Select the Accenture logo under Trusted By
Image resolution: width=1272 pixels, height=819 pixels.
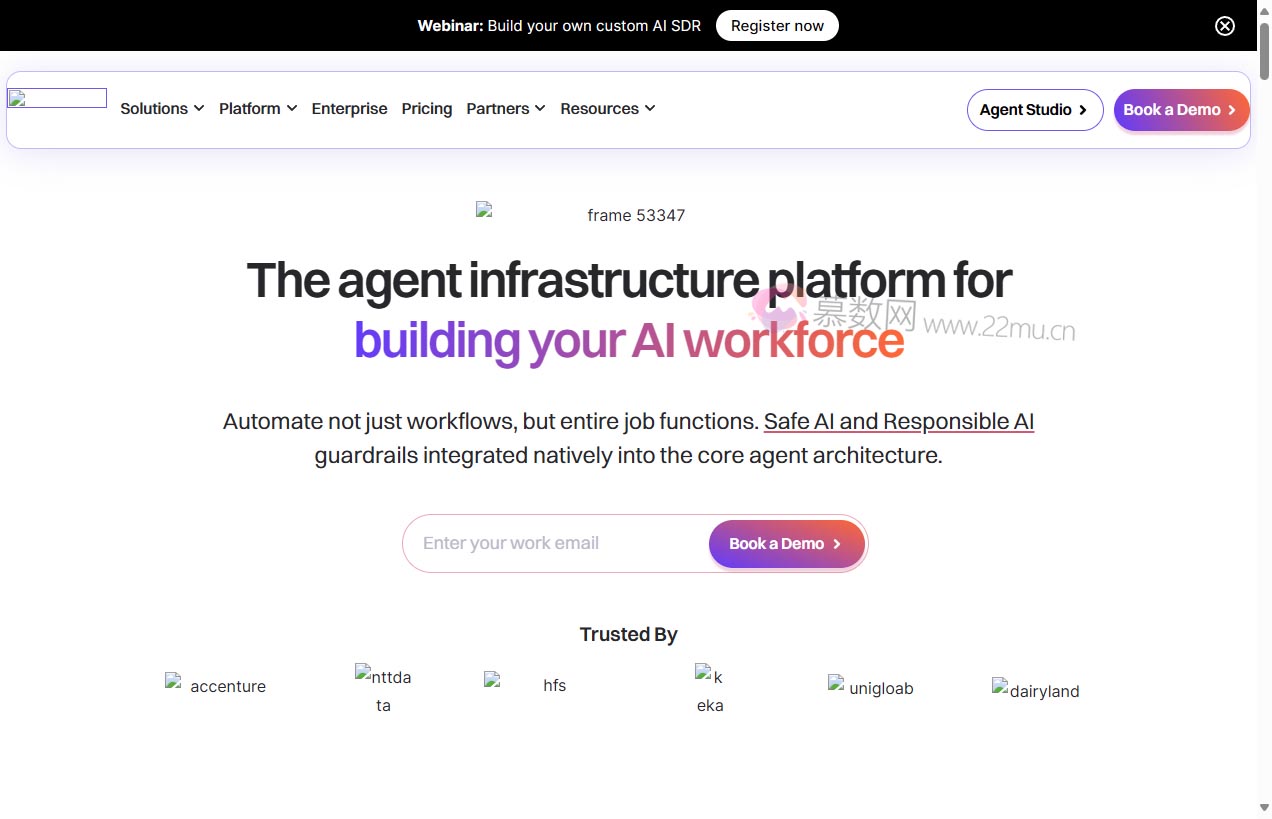coord(216,687)
